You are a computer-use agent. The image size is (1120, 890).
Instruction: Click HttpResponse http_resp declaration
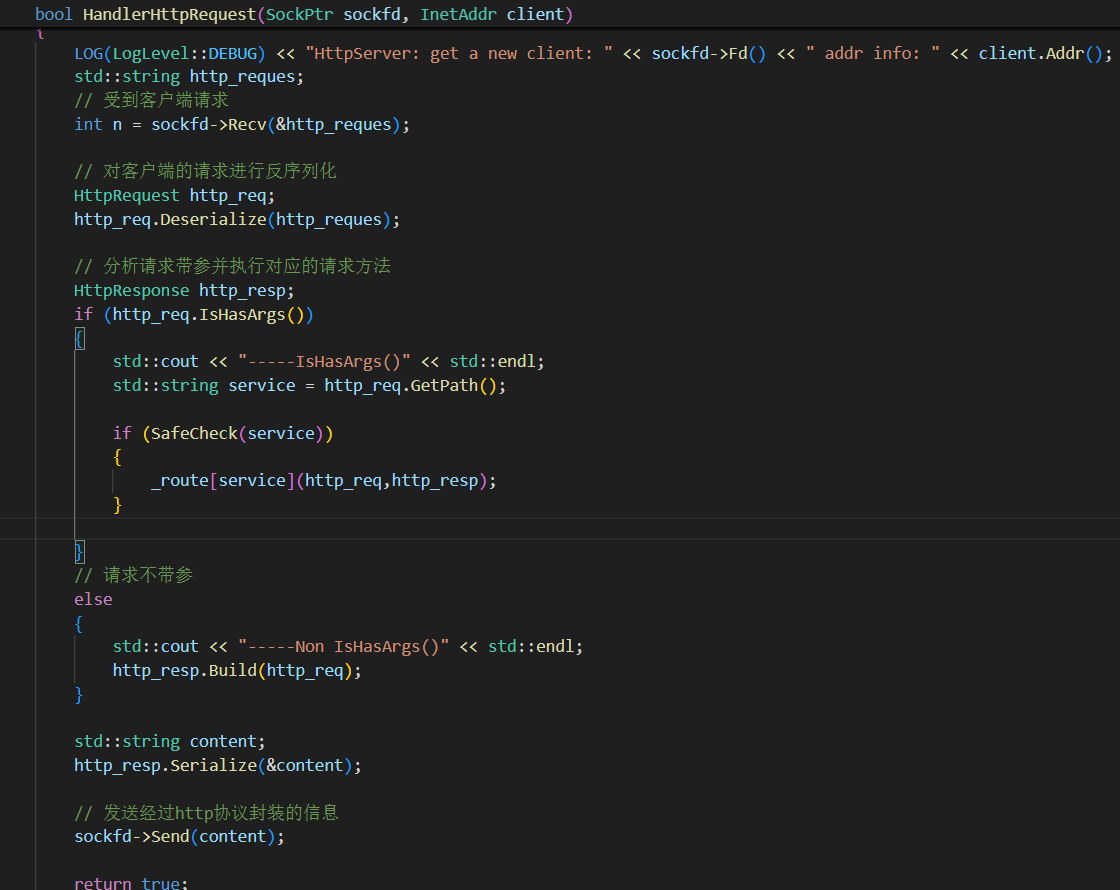(184, 291)
